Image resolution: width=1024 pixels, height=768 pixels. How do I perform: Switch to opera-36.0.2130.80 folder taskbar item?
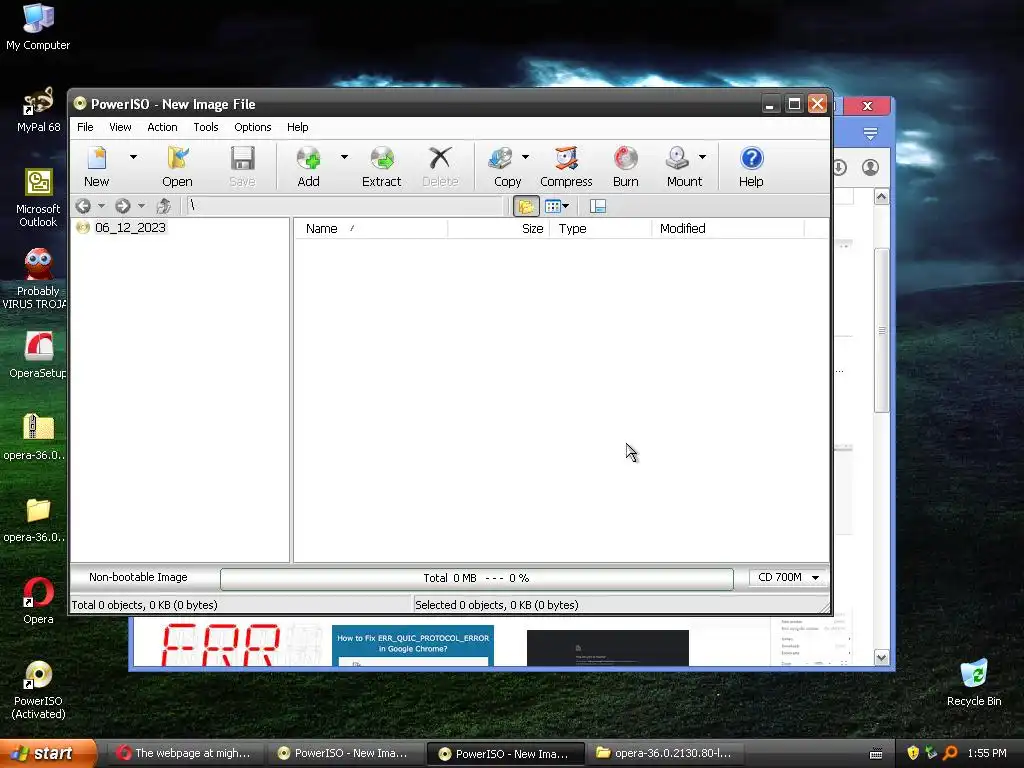coord(664,754)
